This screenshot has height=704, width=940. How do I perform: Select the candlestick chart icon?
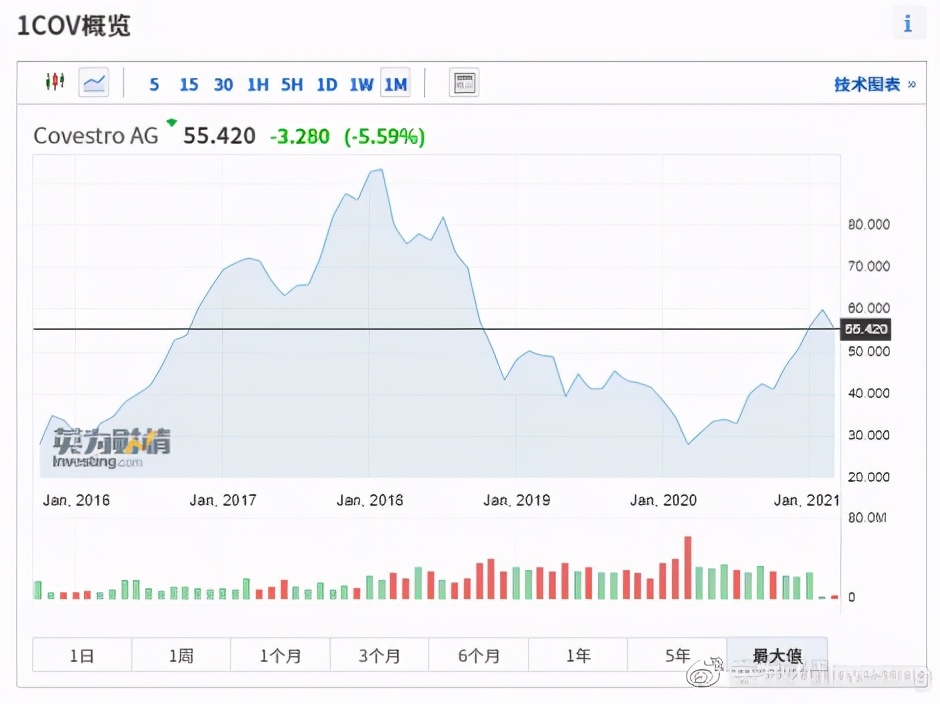point(55,82)
